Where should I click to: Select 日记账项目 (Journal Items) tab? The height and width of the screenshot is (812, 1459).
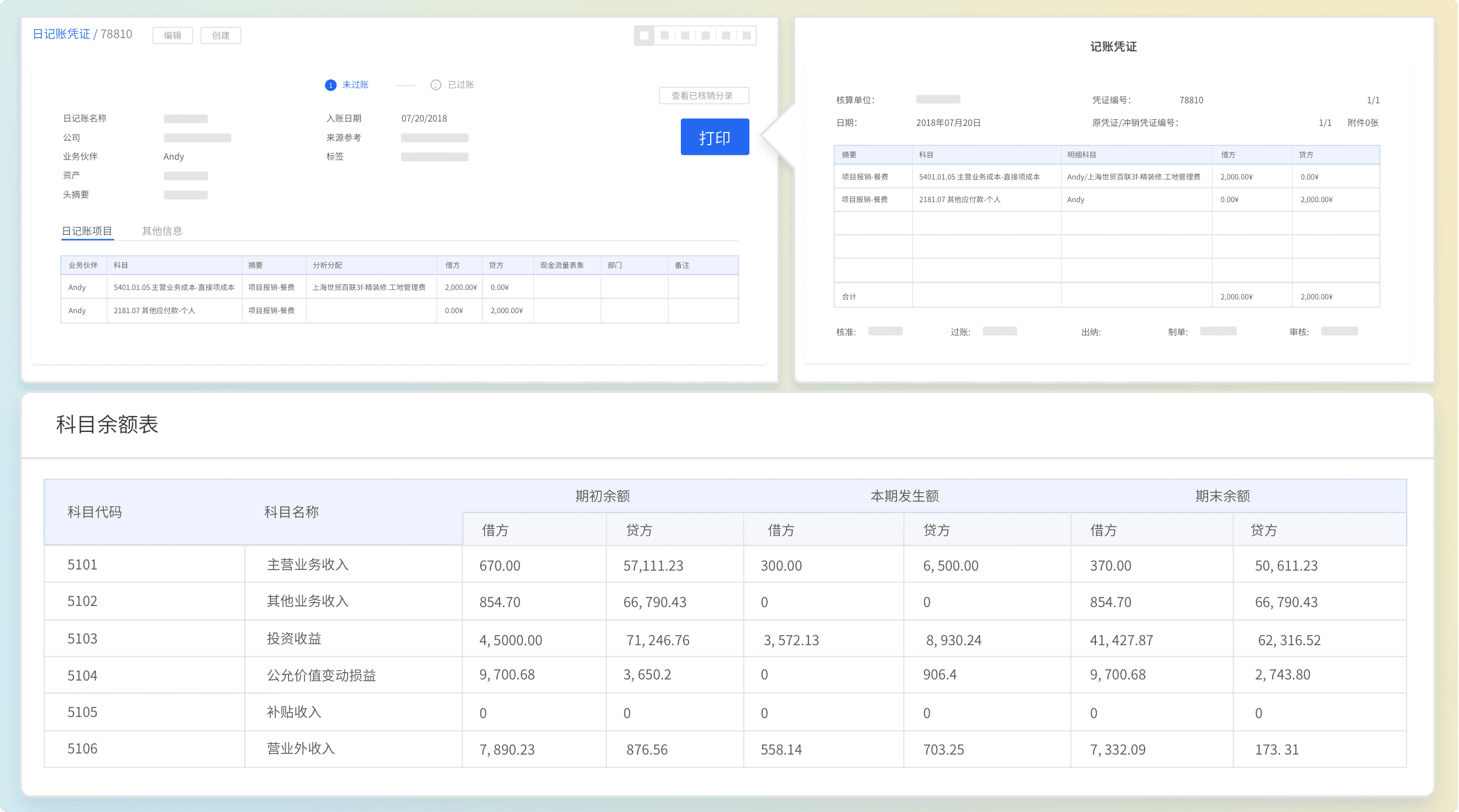pos(87,231)
